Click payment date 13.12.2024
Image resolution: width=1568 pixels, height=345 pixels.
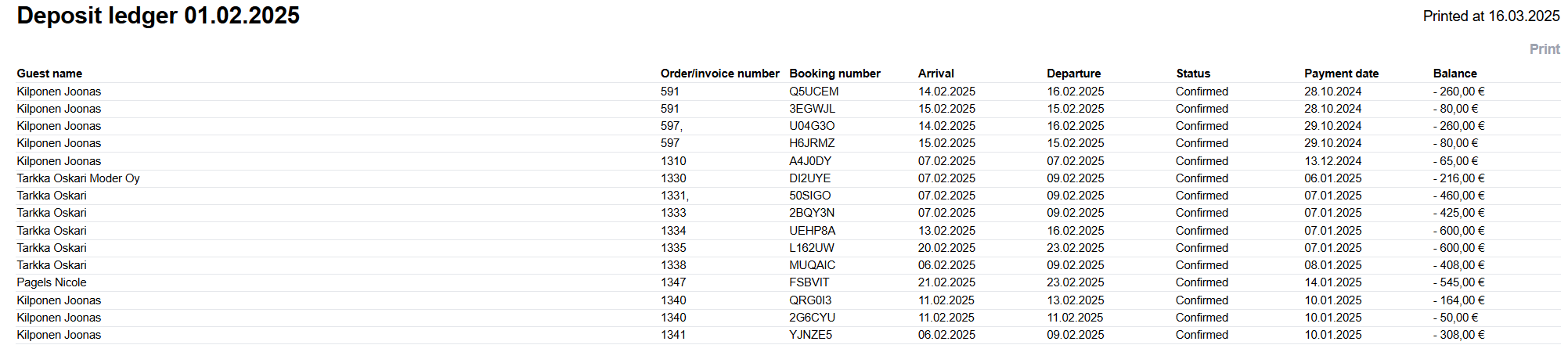1332,161
